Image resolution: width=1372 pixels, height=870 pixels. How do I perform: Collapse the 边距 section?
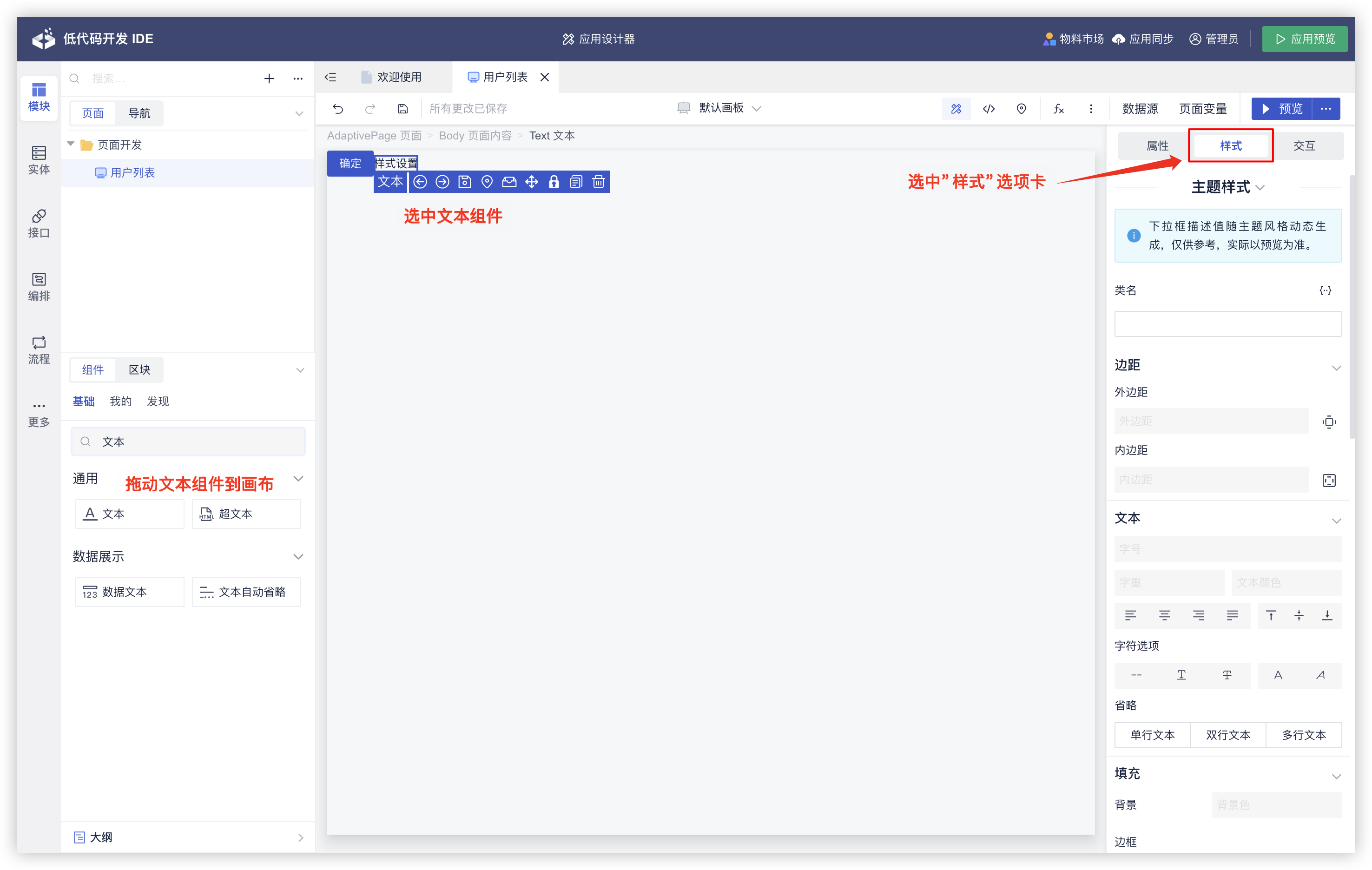pyautogui.click(x=1336, y=367)
